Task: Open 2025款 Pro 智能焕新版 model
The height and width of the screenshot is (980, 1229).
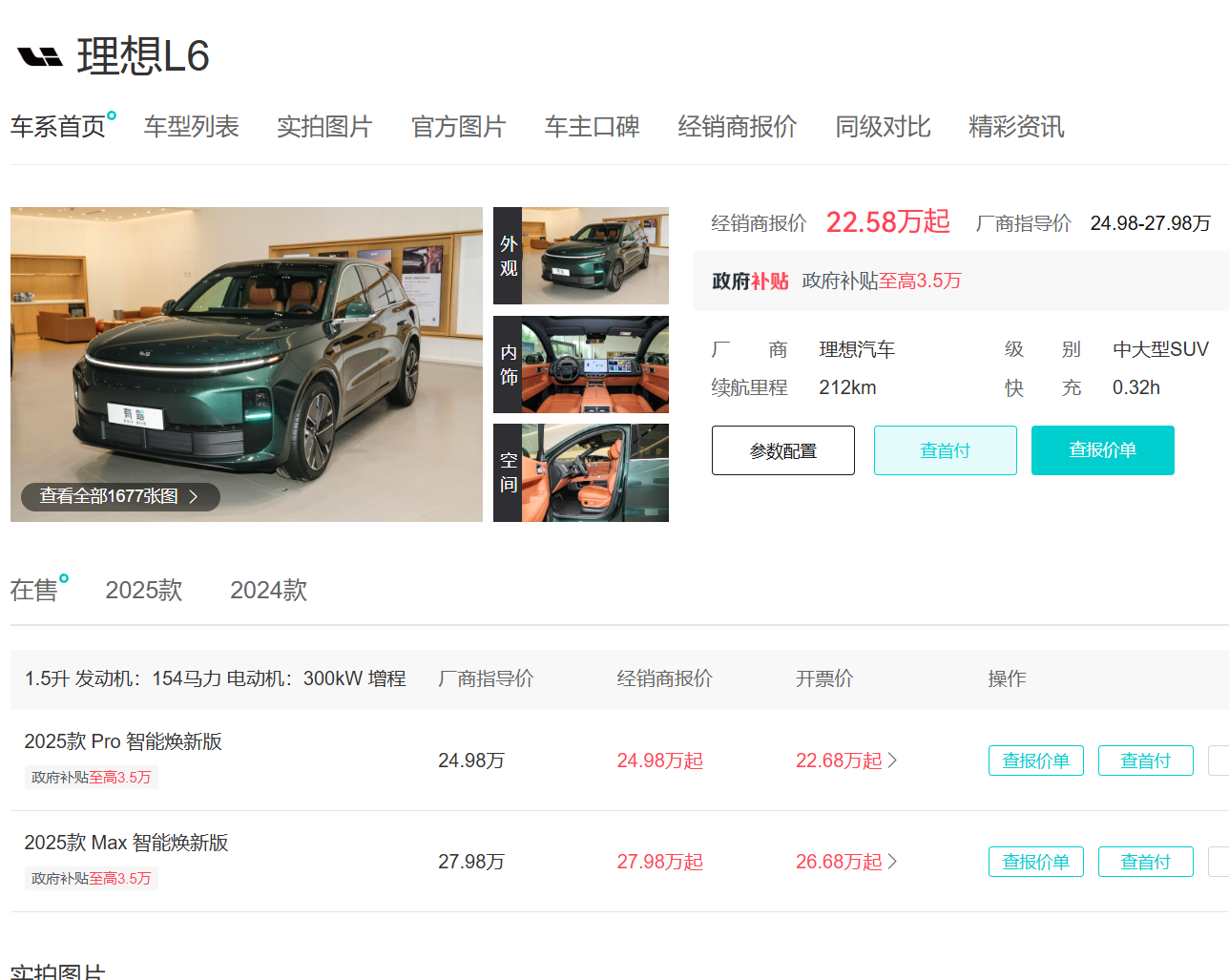Action: coord(123,741)
